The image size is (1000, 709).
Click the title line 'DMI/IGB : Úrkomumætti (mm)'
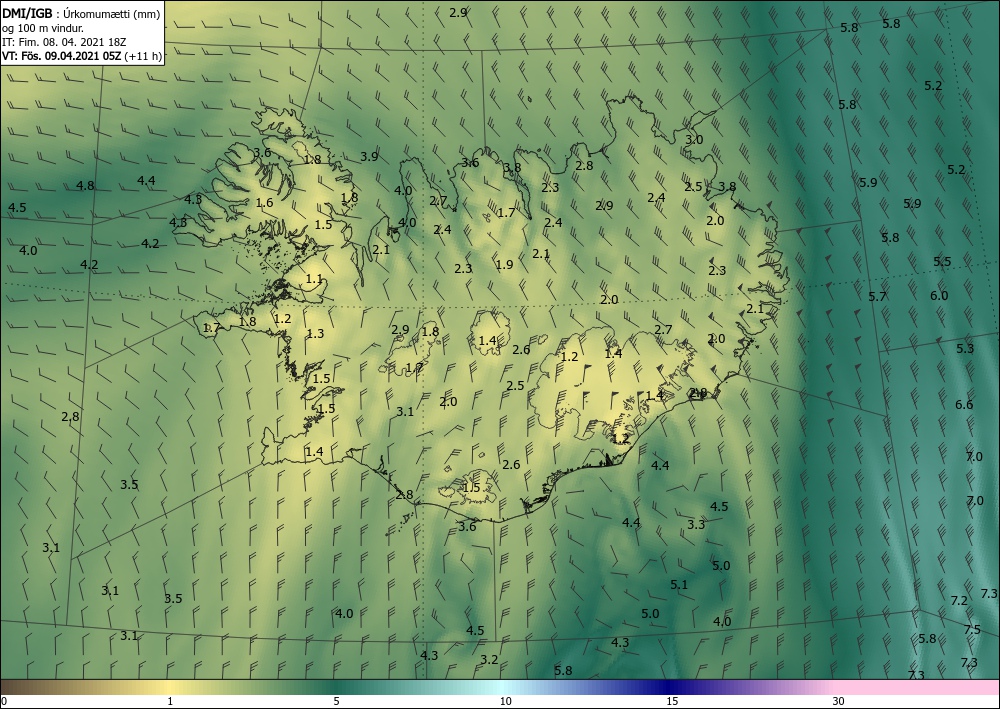click(80, 14)
